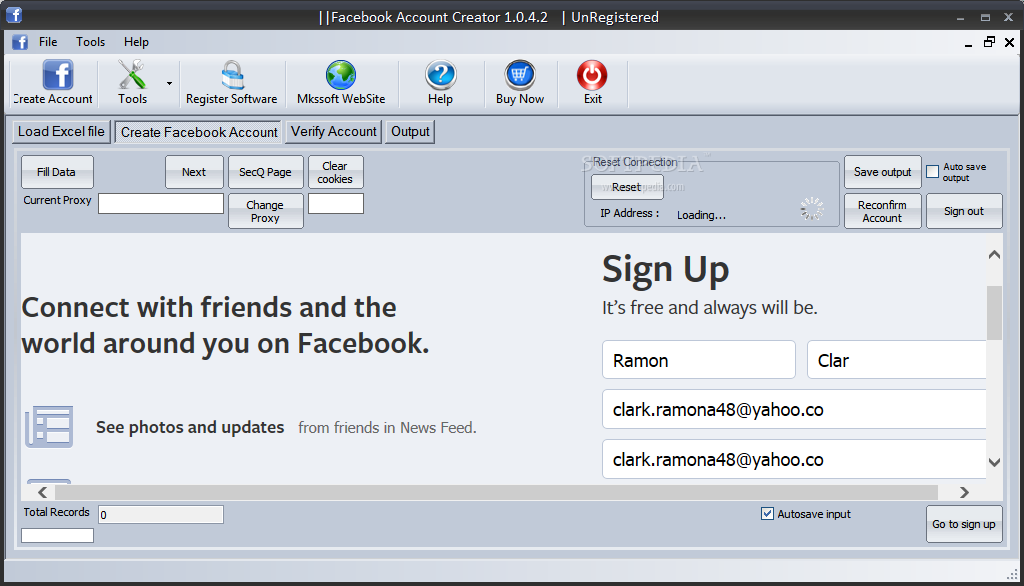Open Mkssoft WebSite globe icon
1024x586 pixels.
coord(341,75)
